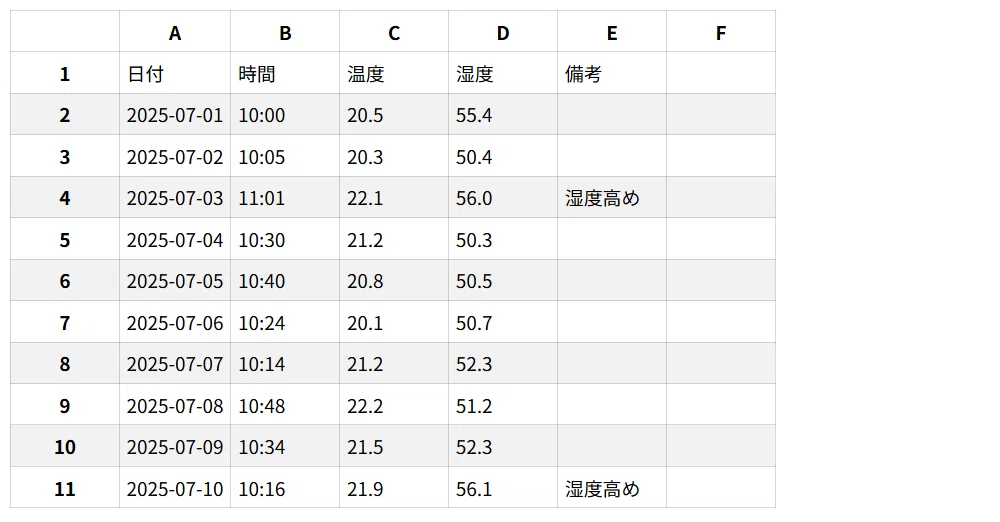Select column C header
The height and width of the screenshot is (522, 1000).
[x=393, y=31]
